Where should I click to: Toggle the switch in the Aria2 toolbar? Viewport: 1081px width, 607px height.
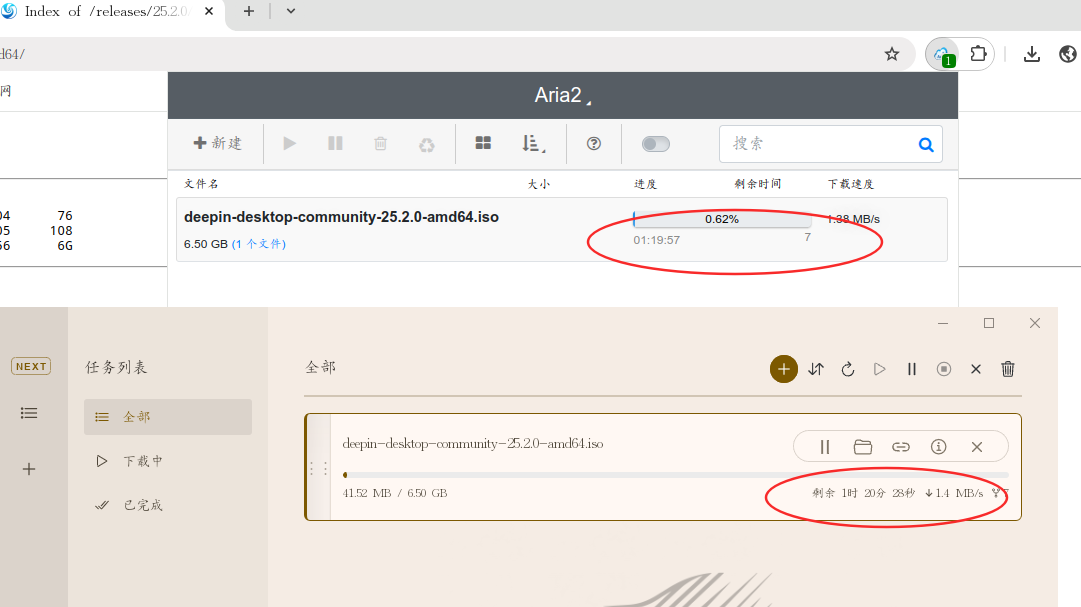pyautogui.click(x=656, y=143)
